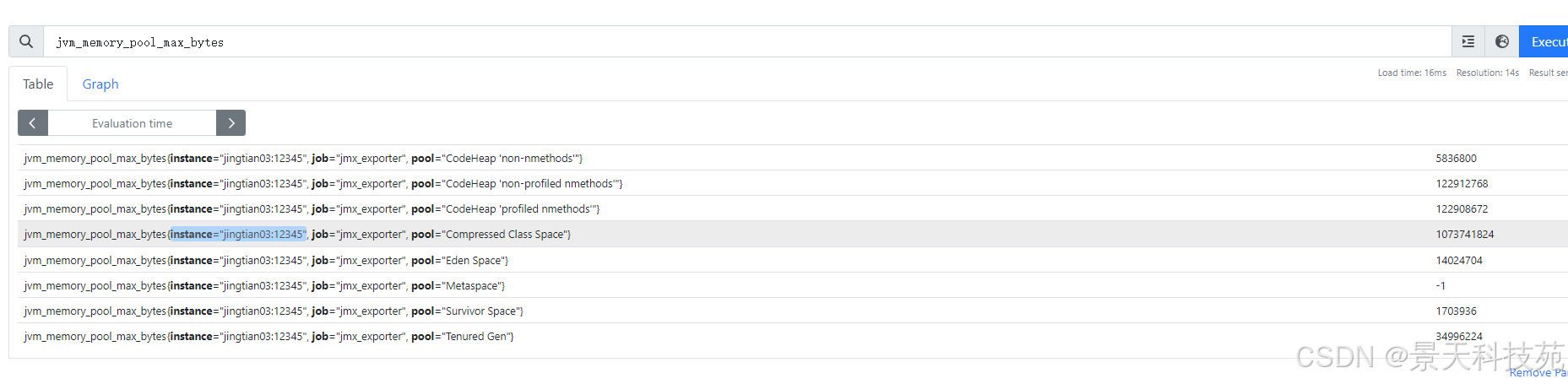Switch to the Graph tab
Screen dimensions: 1568x384
tap(100, 84)
